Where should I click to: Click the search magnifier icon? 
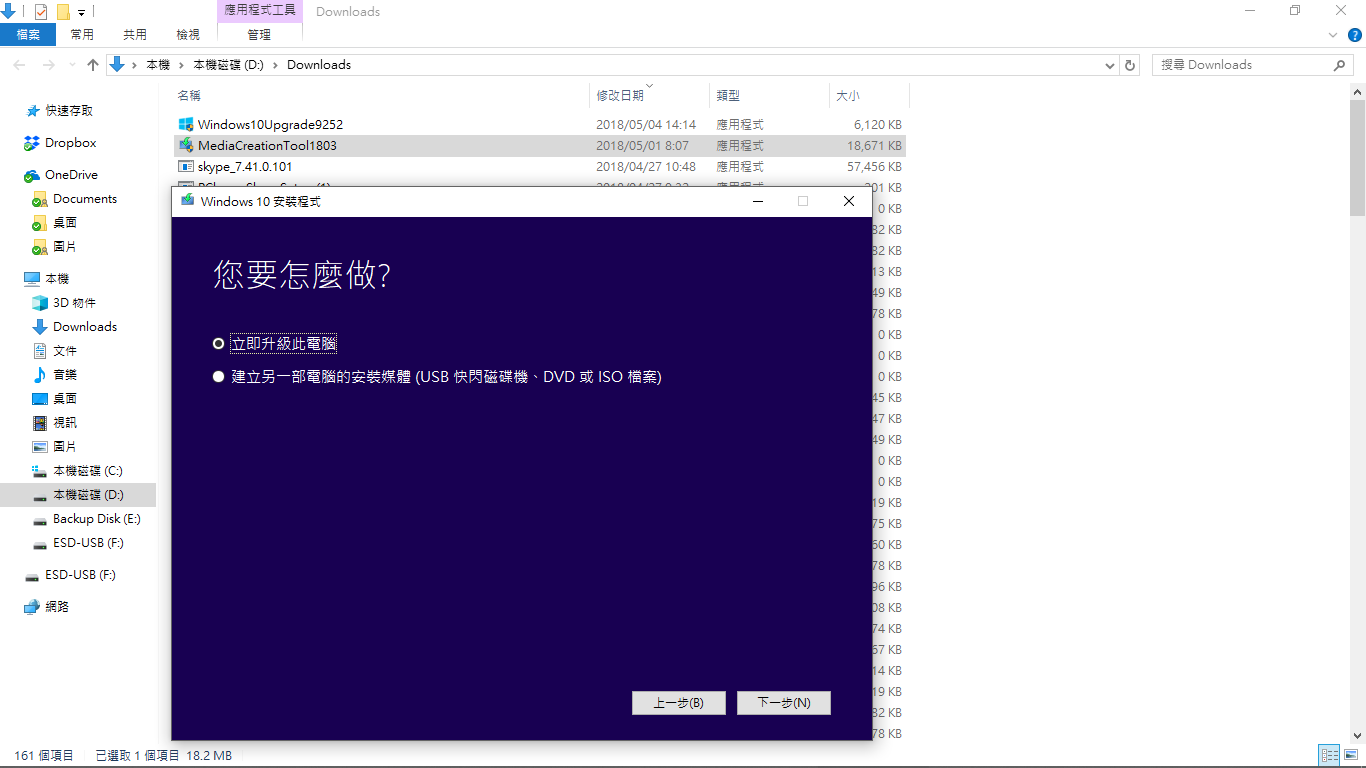1340,65
